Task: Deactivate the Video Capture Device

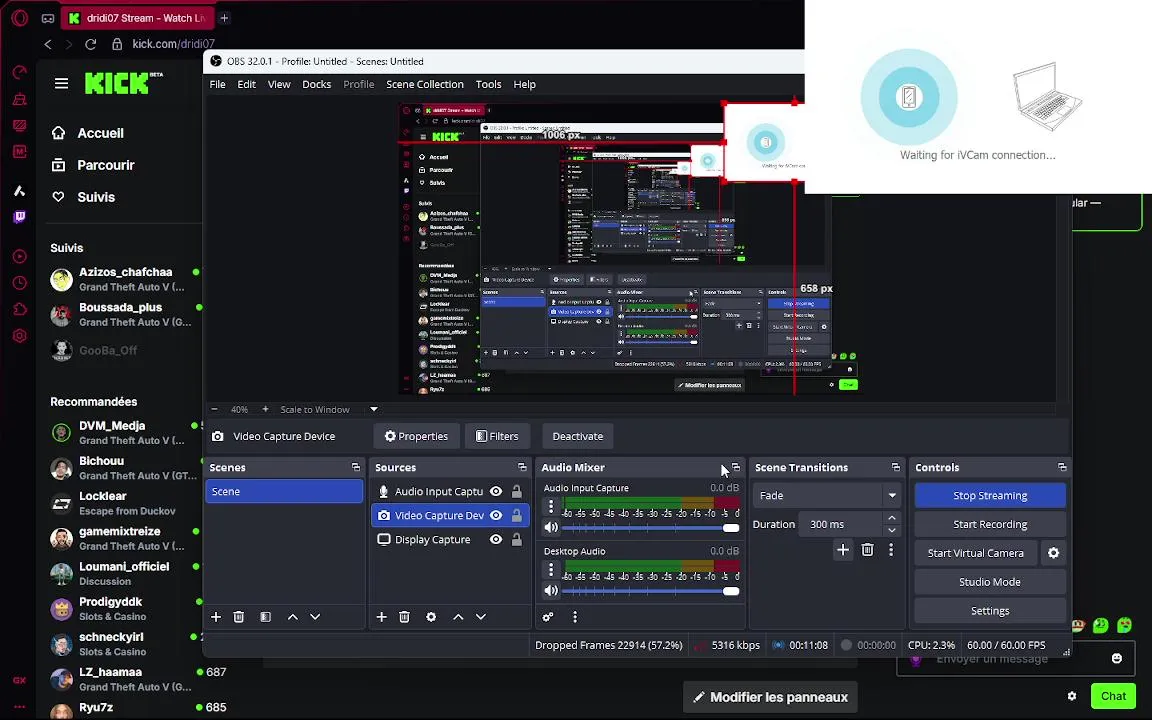Action: [577, 436]
